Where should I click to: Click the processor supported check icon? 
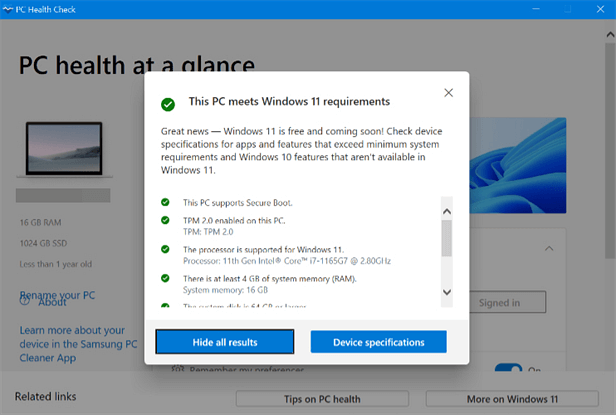coord(165,249)
